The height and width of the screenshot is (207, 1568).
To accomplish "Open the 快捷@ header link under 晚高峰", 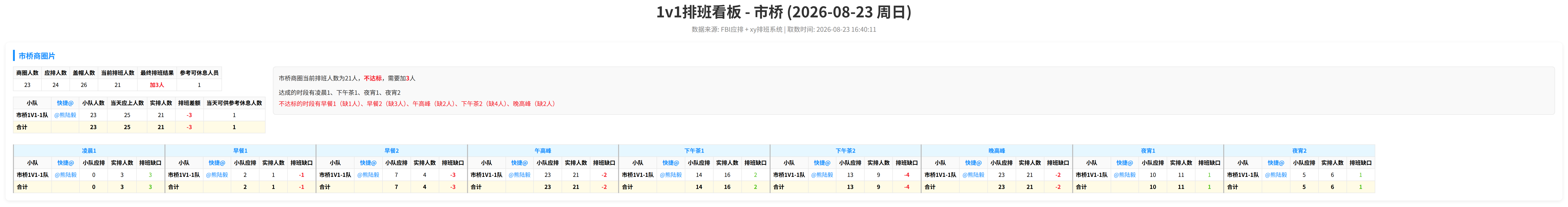I will point(973,163).
